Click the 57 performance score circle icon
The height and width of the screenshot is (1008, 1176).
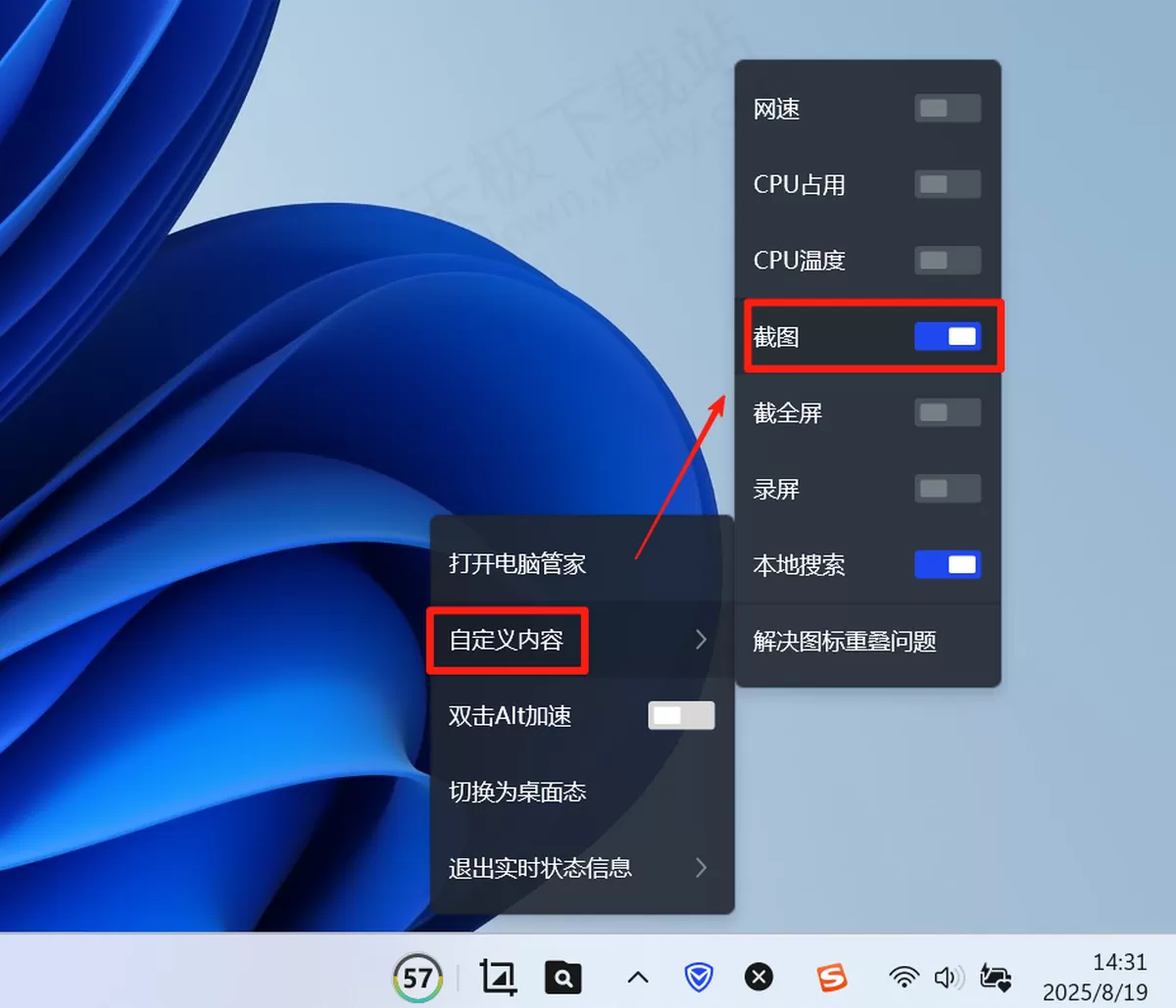click(417, 977)
